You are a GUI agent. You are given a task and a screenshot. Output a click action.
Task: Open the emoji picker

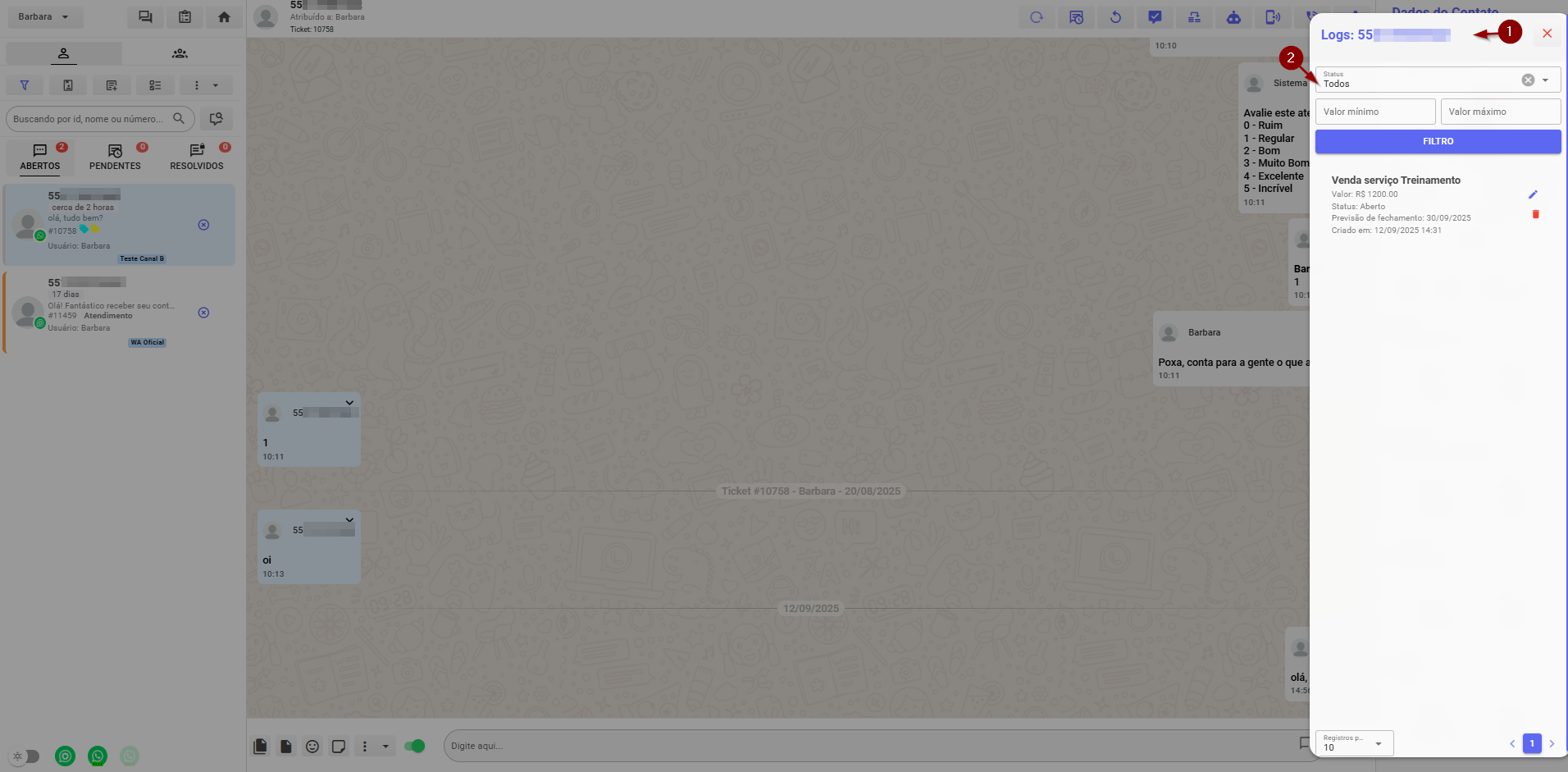(312, 746)
